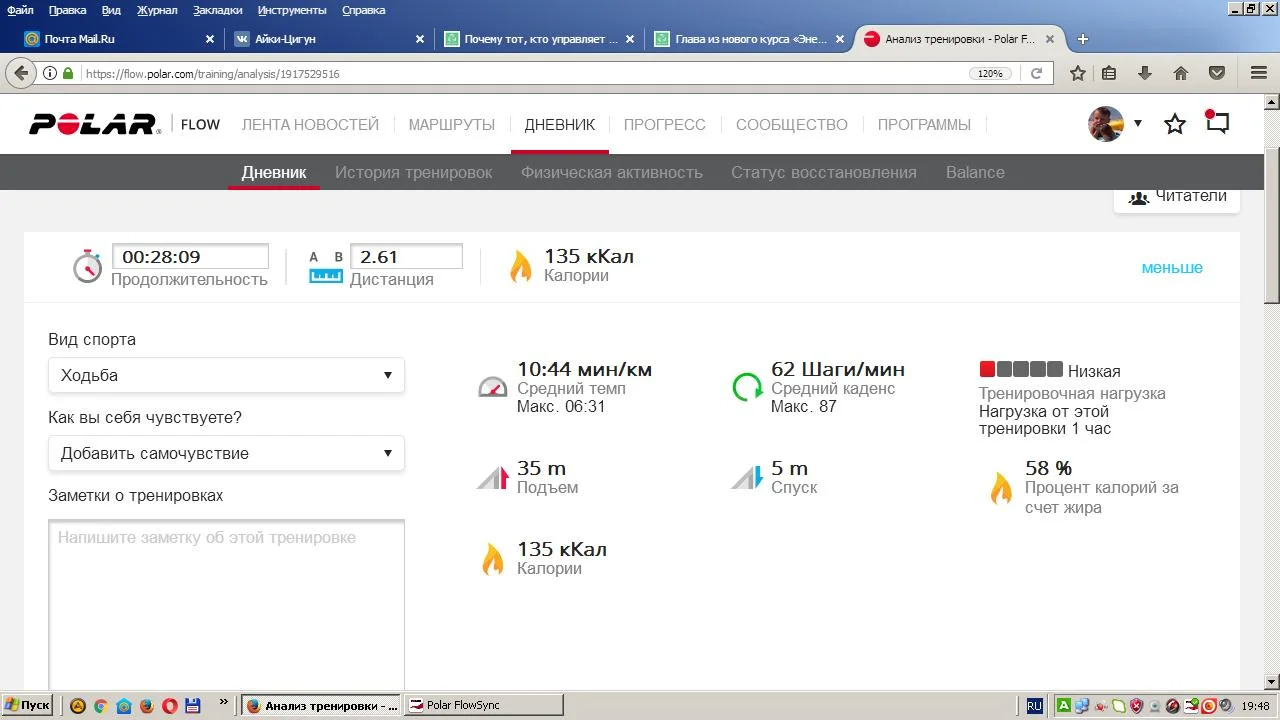Open the ПРОГРЕСС navigation menu
Image resolution: width=1280 pixels, height=720 pixels.
pyautogui.click(x=664, y=125)
